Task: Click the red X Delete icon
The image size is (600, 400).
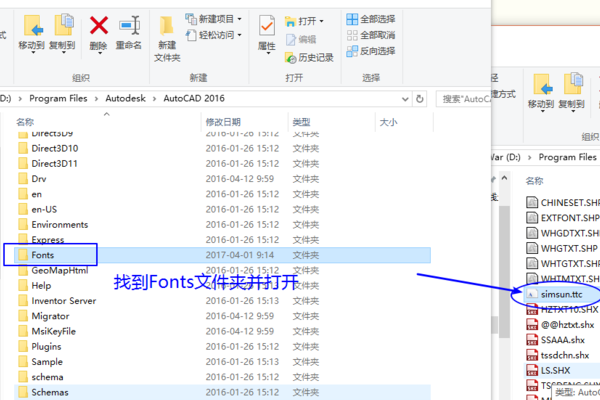Action: tap(99, 26)
